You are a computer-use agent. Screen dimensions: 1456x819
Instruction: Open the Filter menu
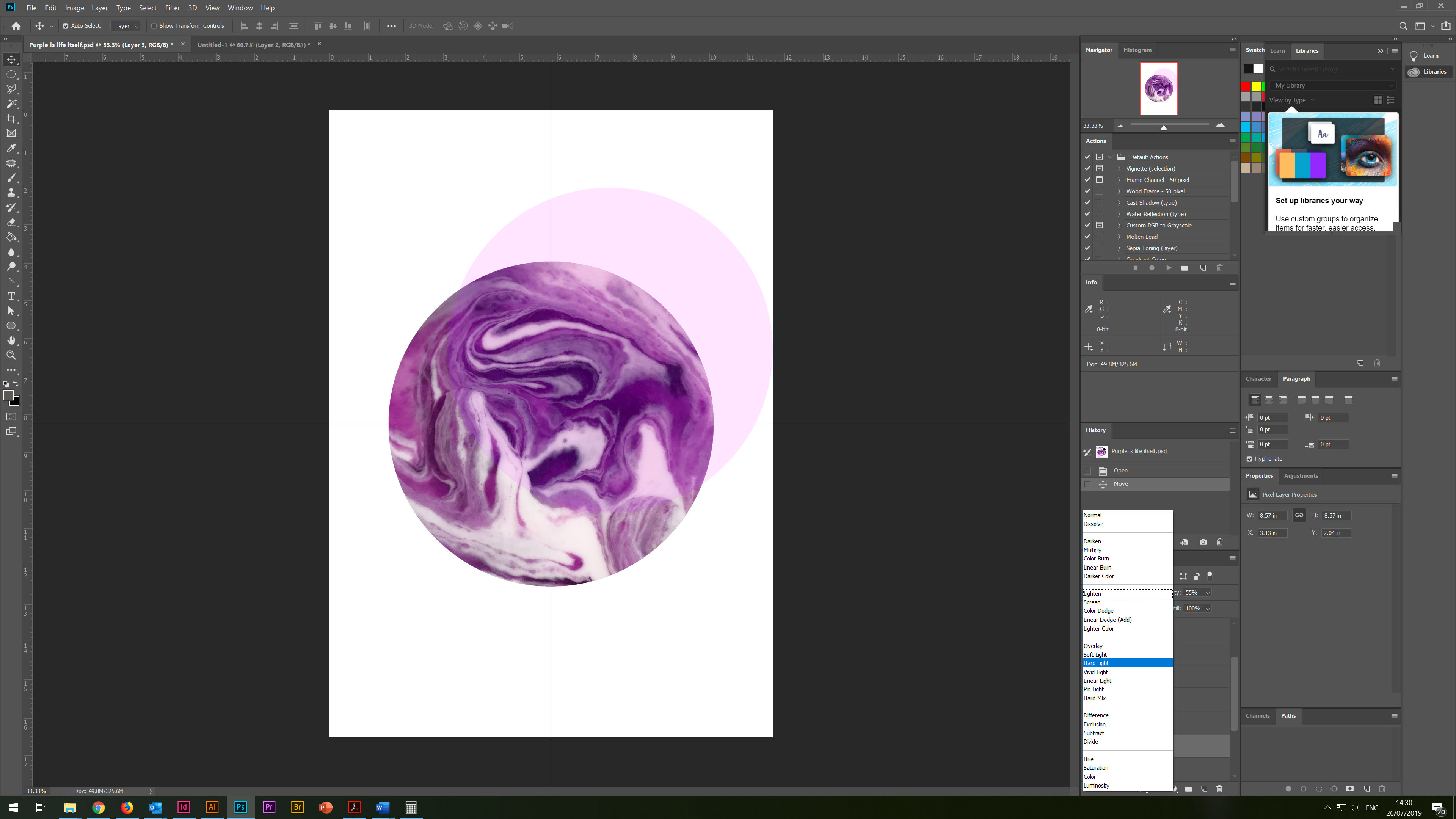click(x=172, y=8)
